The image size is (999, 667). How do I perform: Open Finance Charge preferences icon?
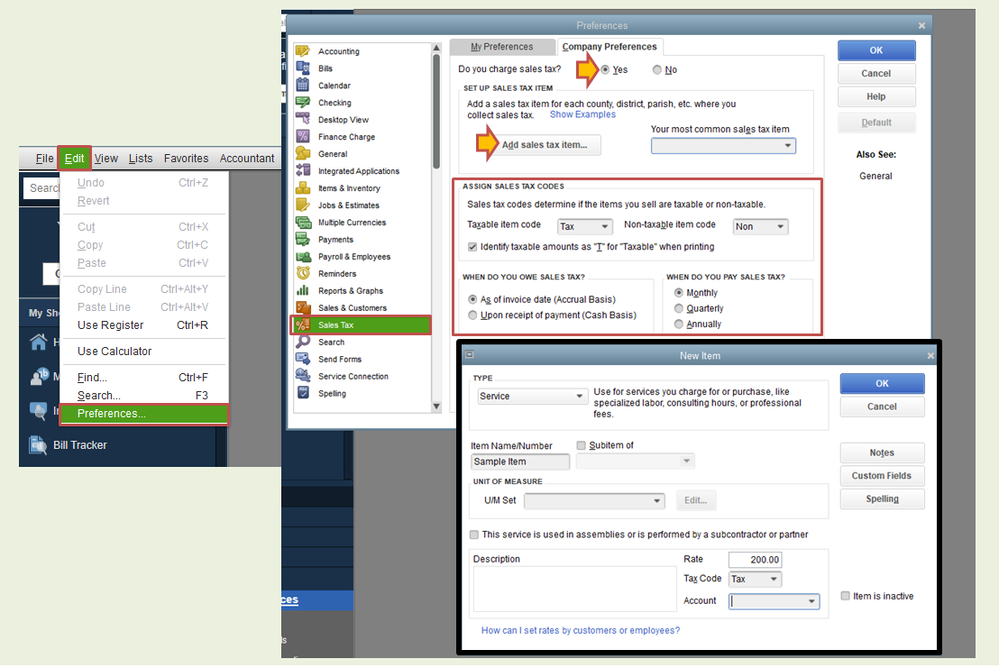pos(303,136)
